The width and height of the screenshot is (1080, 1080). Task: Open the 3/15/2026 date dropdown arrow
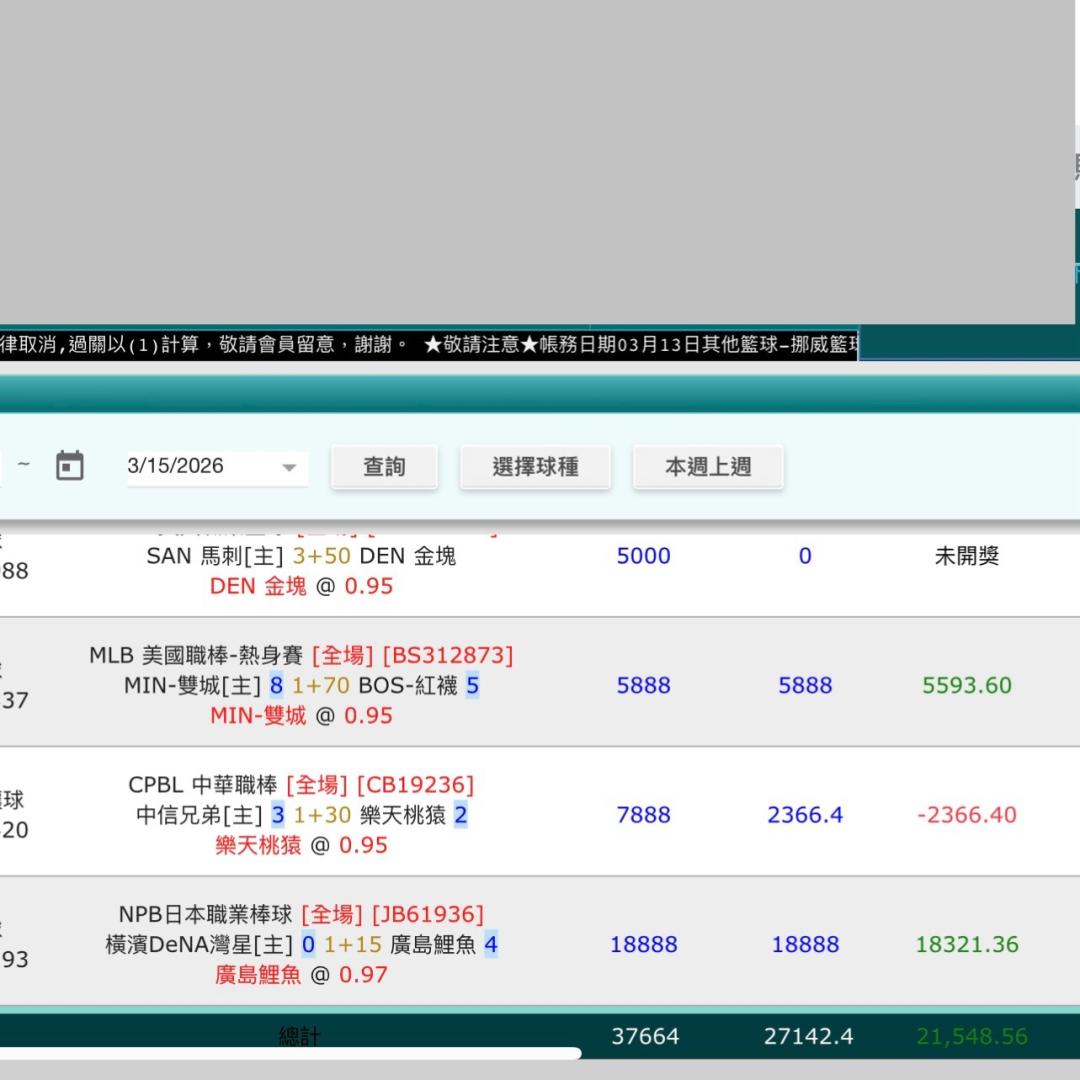click(289, 467)
